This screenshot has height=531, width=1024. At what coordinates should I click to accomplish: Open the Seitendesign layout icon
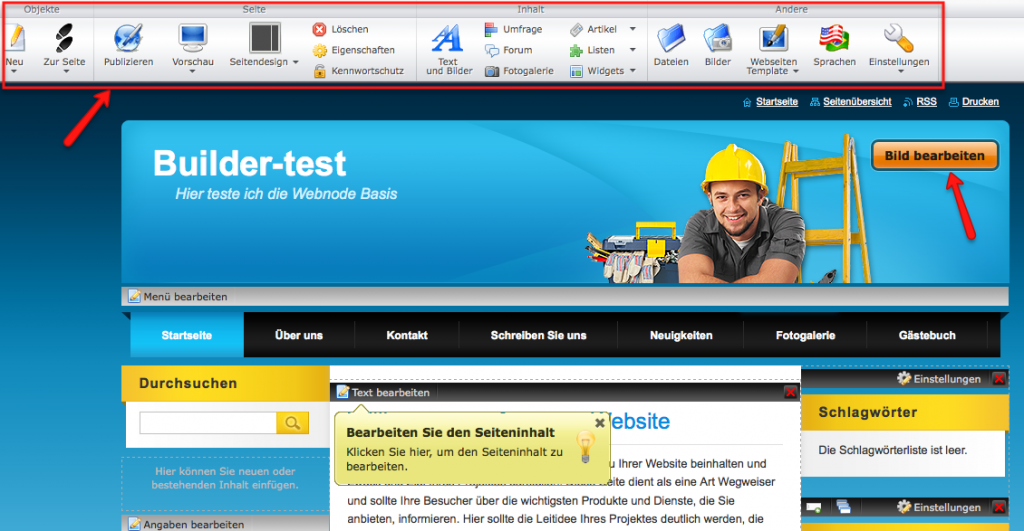[264, 38]
